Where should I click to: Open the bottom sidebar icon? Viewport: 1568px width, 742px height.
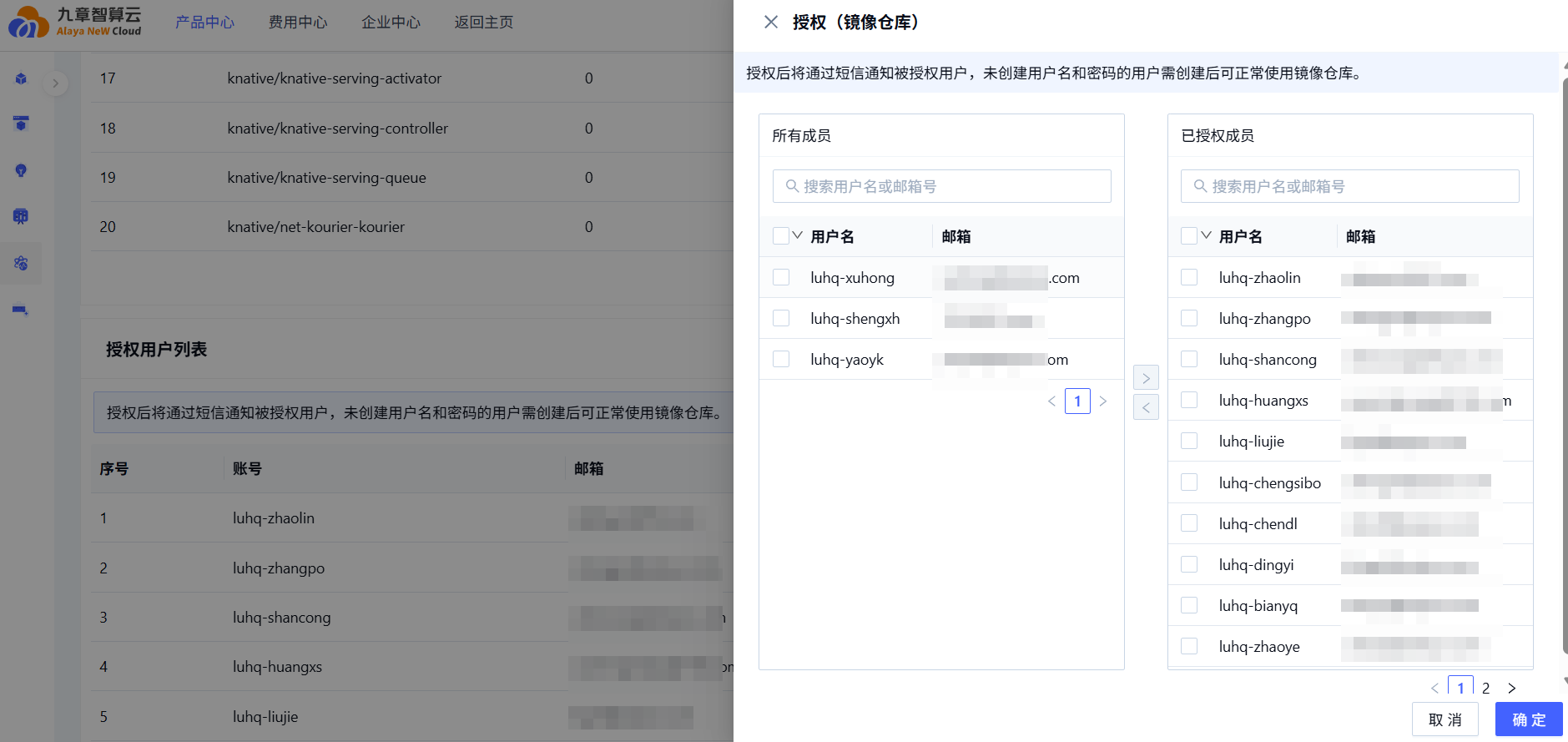(x=21, y=310)
